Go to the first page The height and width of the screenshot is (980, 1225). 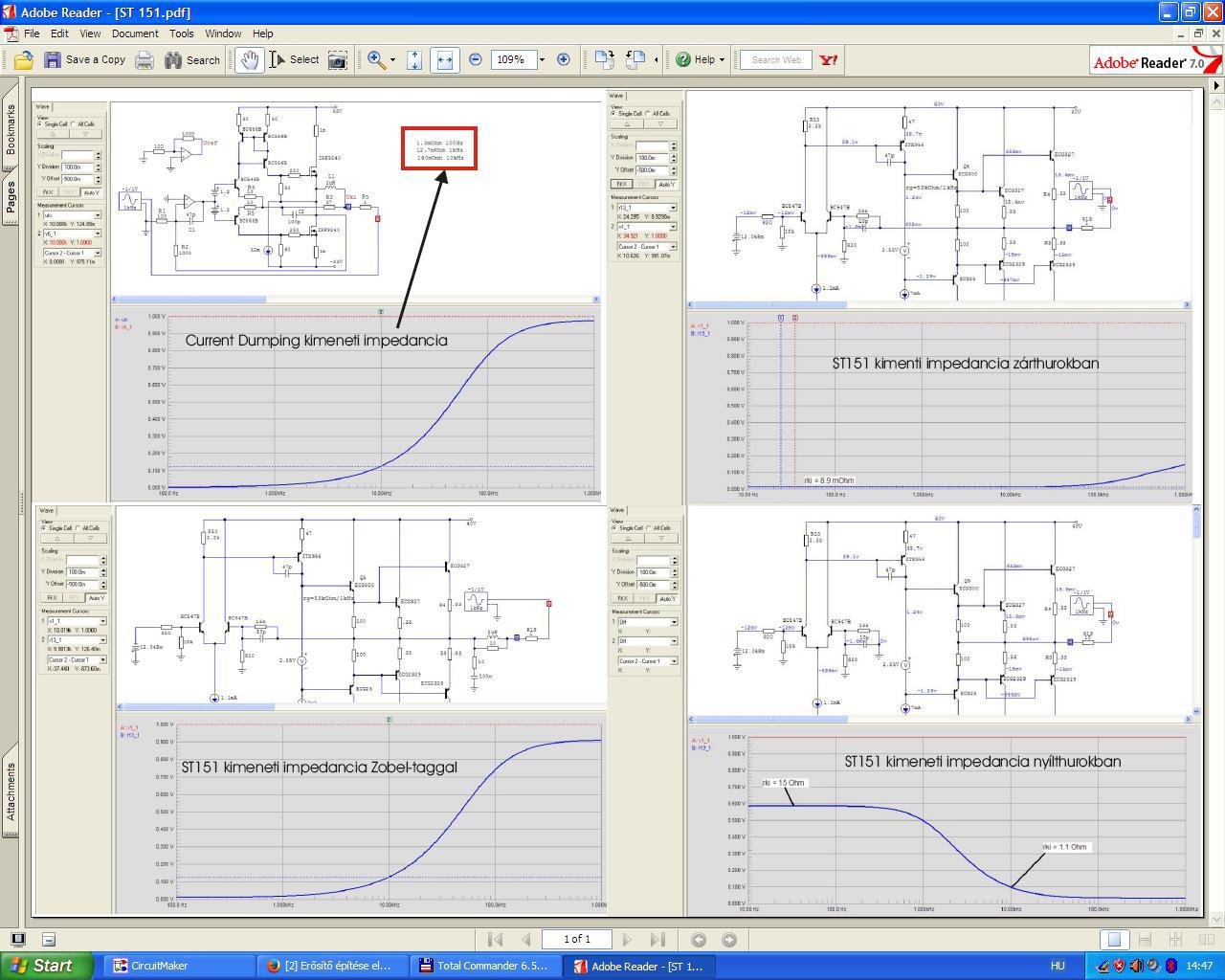(495, 940)
